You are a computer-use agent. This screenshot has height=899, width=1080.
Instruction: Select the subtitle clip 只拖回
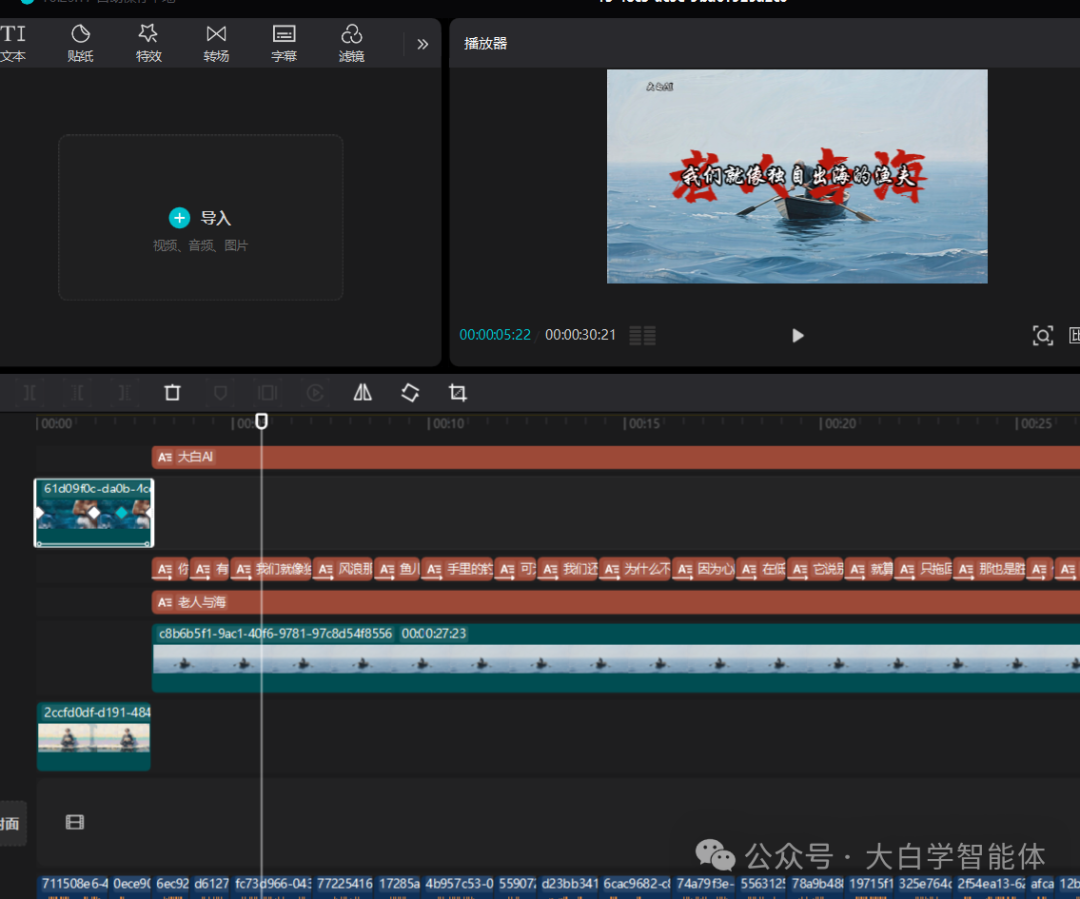924,569
